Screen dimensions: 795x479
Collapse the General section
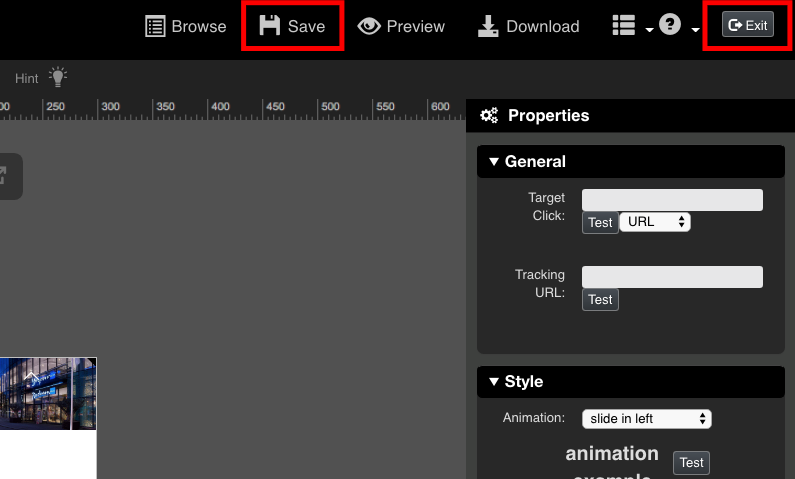(x=494, y=162)
